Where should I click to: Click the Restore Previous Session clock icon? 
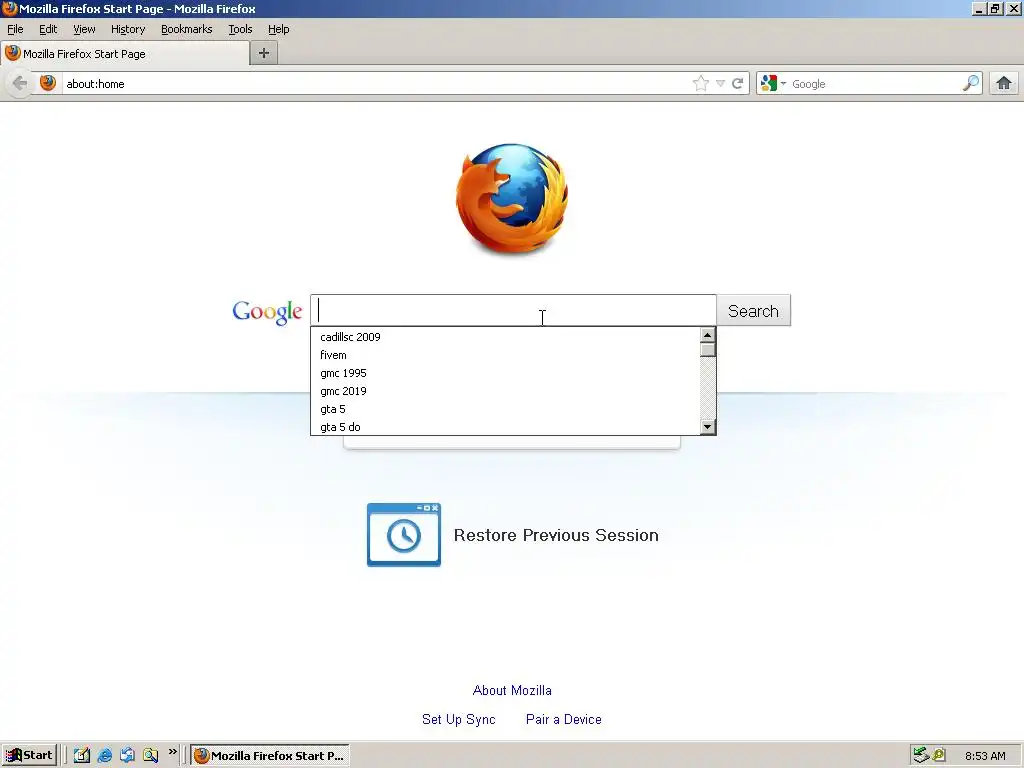click(404, 535)
